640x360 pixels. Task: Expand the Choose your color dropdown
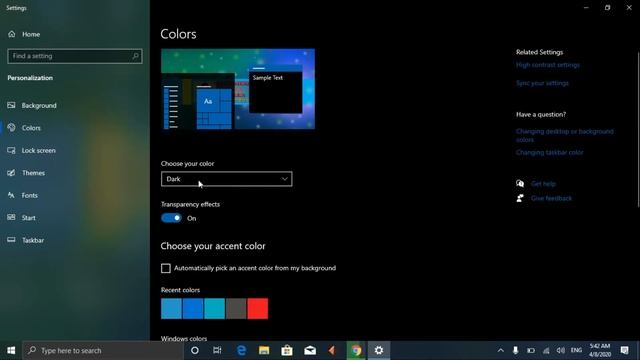227,179
